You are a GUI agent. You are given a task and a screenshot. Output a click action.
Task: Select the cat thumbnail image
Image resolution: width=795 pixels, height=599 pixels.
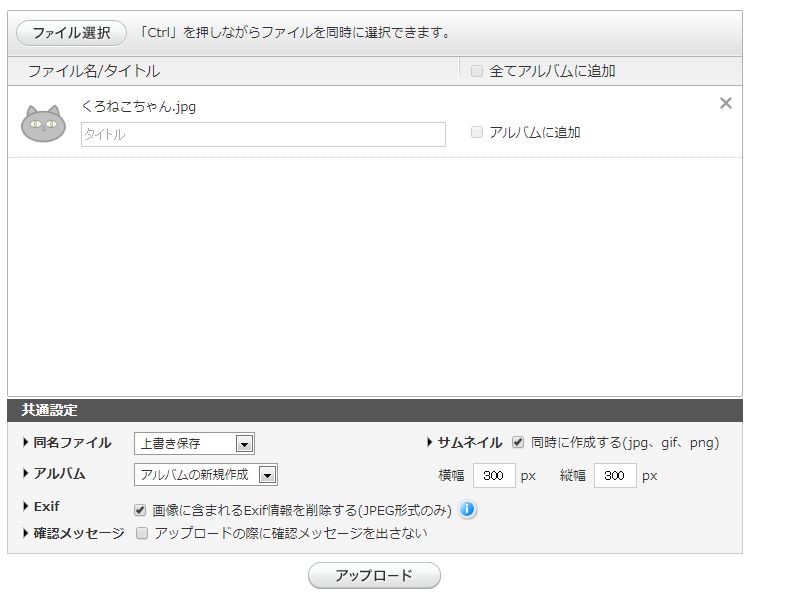coord(43,123)
